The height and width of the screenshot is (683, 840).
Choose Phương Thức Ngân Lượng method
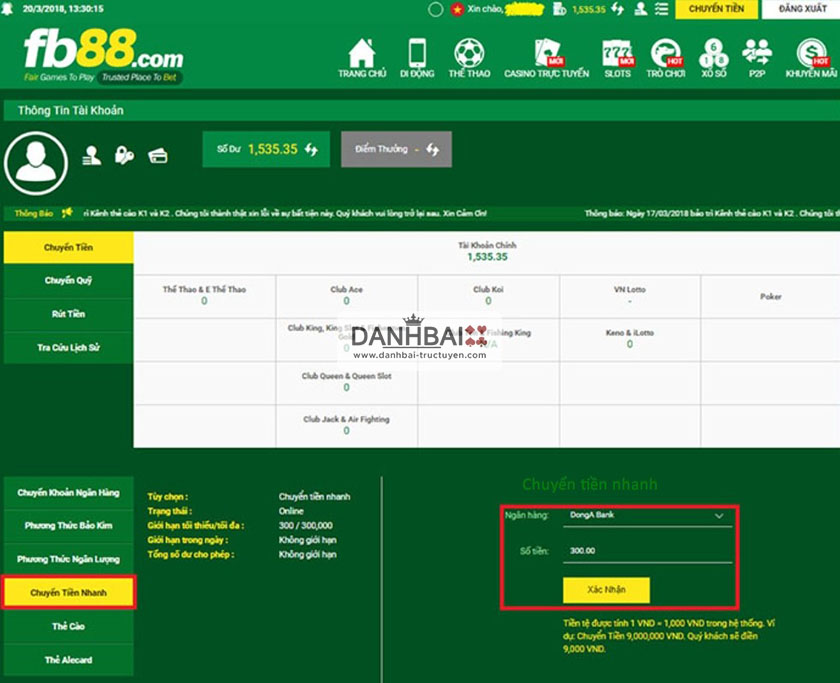tap(69, 559)
